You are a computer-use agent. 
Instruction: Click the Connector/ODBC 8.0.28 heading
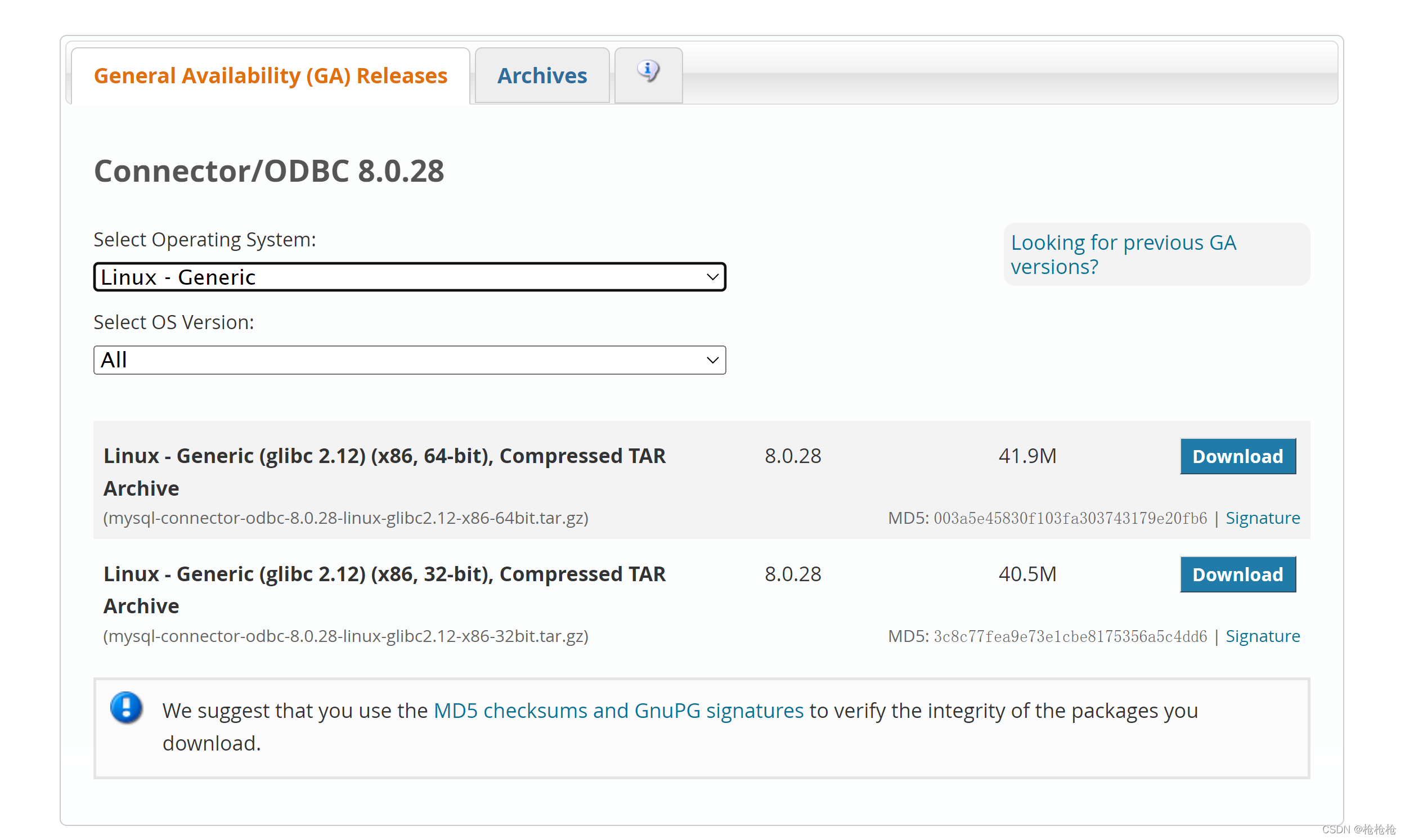click(269, 171)
